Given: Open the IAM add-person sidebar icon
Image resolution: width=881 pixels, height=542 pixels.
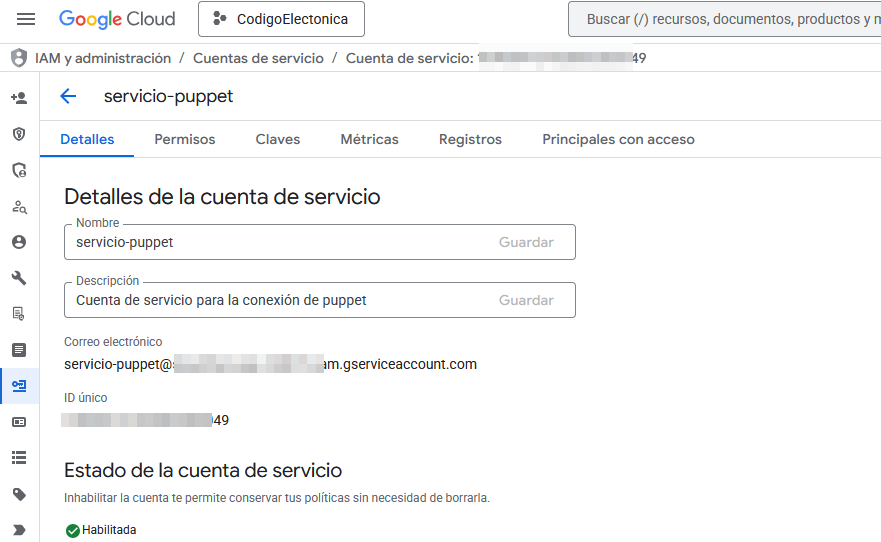Looking at the screenshot, I should coord(19,98).
